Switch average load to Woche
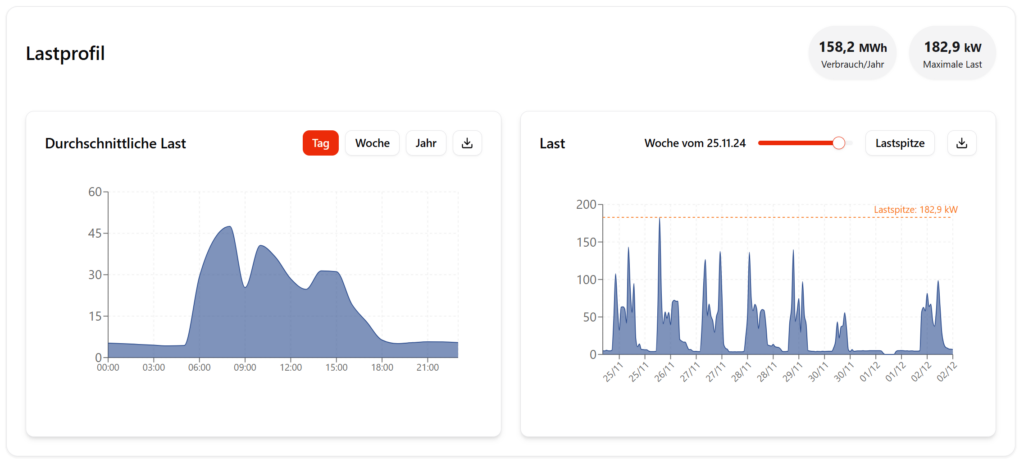1024x464 pixels. (372, 143)
